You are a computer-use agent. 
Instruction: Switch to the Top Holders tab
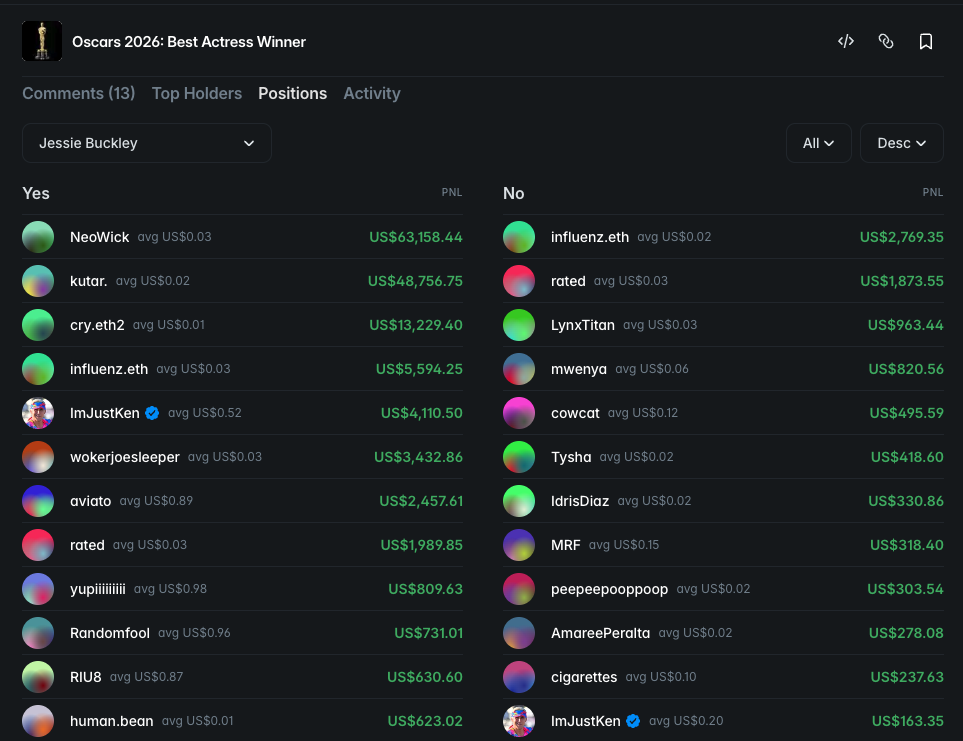pyautogui.click(x=197, y=93)
